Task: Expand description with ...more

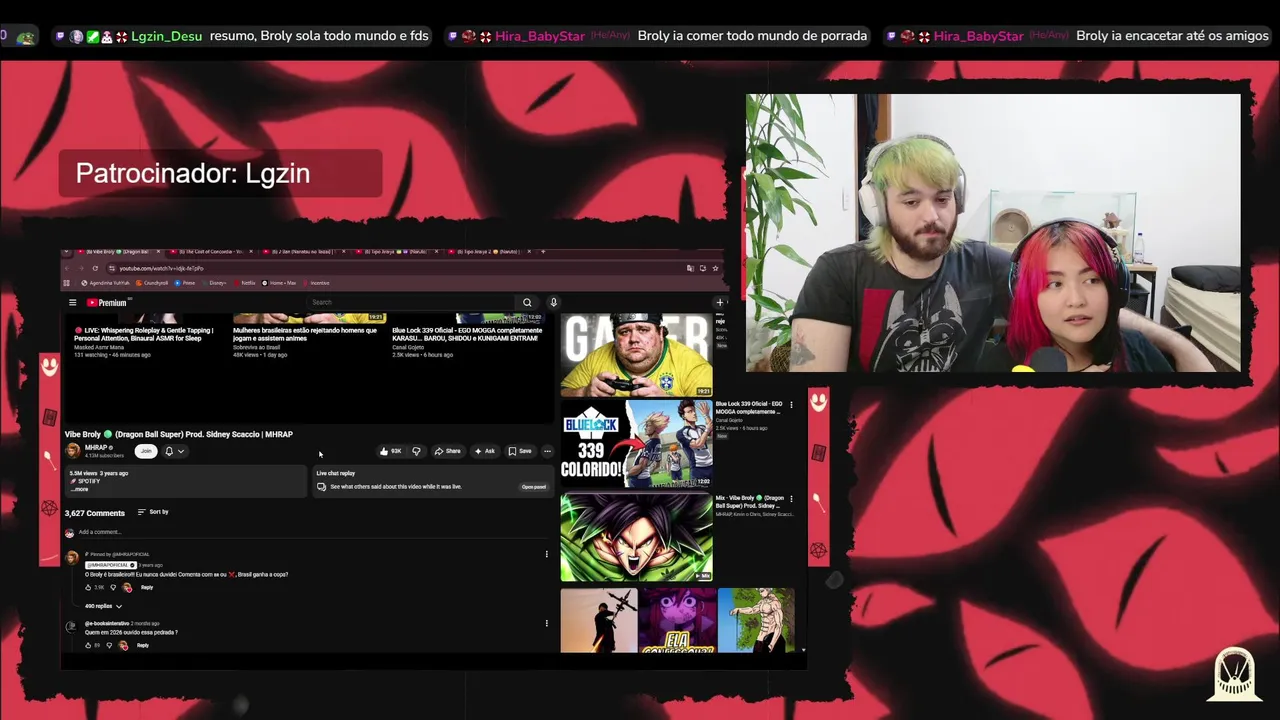Action: click(x=80, y=489)
